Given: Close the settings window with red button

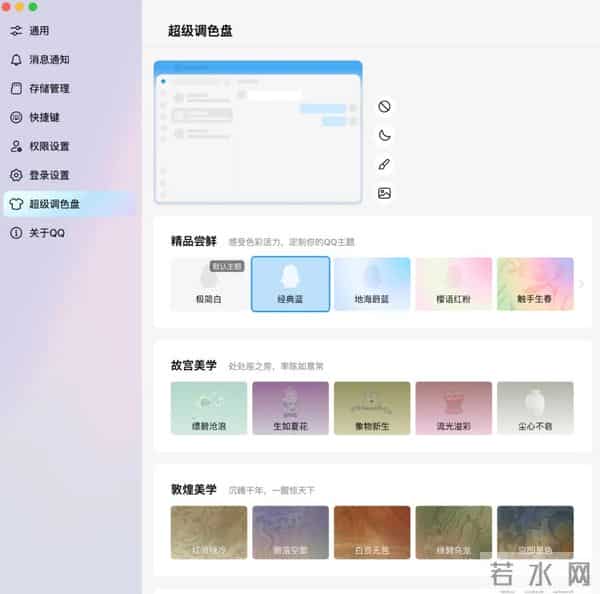Looking at the screenshot, I should (x=6, y=7).
